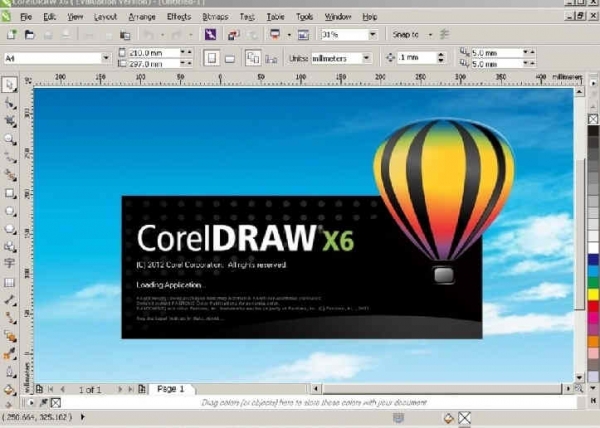Open the Tools menu
The height and width of the screenshot is (428, 600).
(x=305, y=17)
